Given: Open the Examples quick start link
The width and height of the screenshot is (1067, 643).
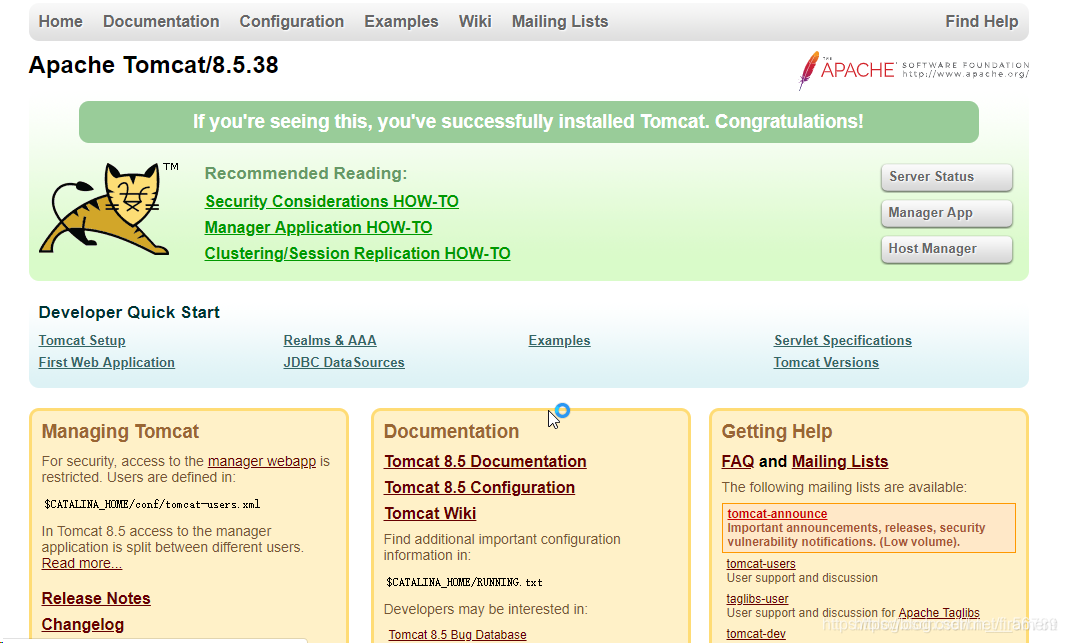Looking at the screenshot, I should tap(559, 340).
